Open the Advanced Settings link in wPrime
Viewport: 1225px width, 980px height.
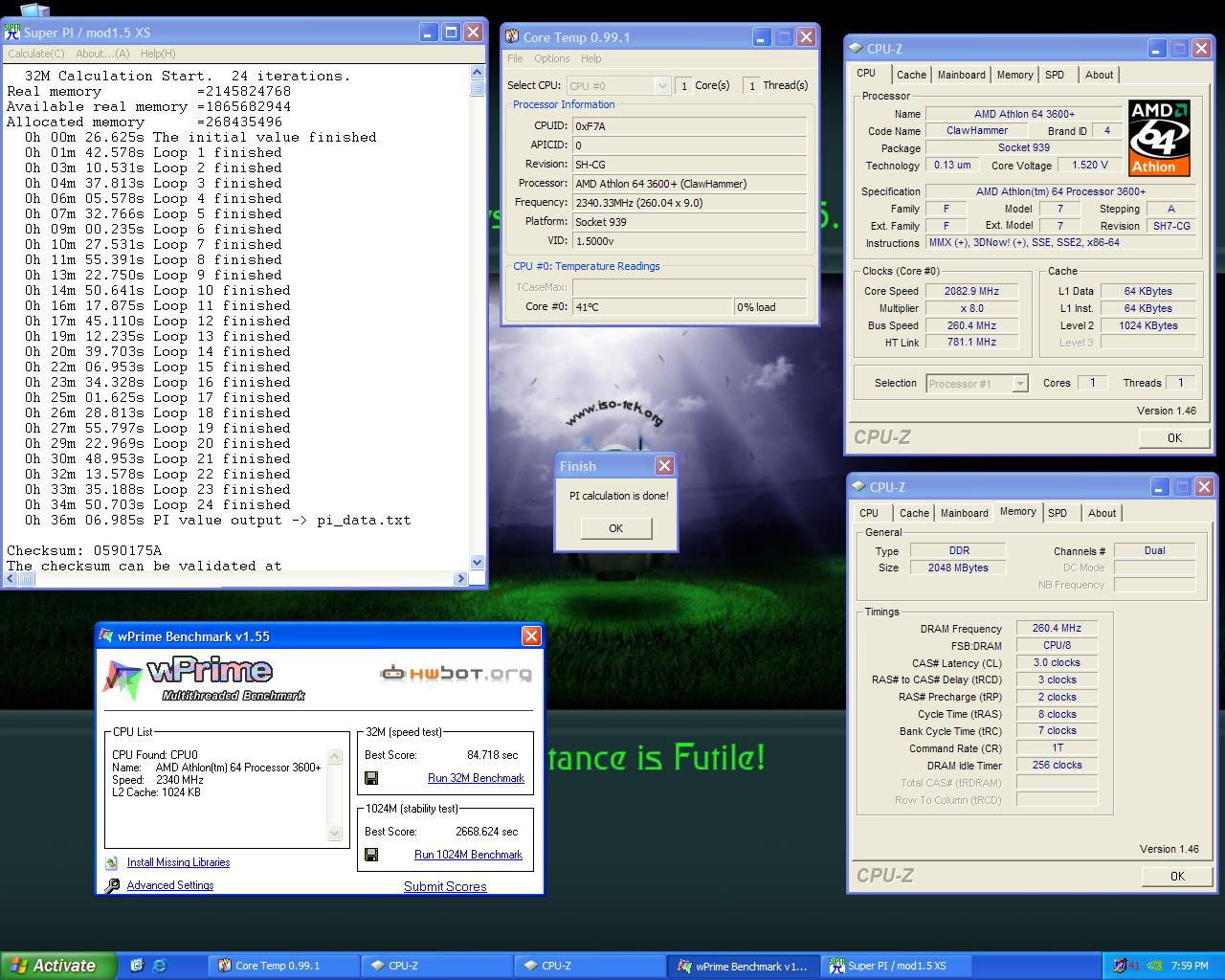(170, 885)
